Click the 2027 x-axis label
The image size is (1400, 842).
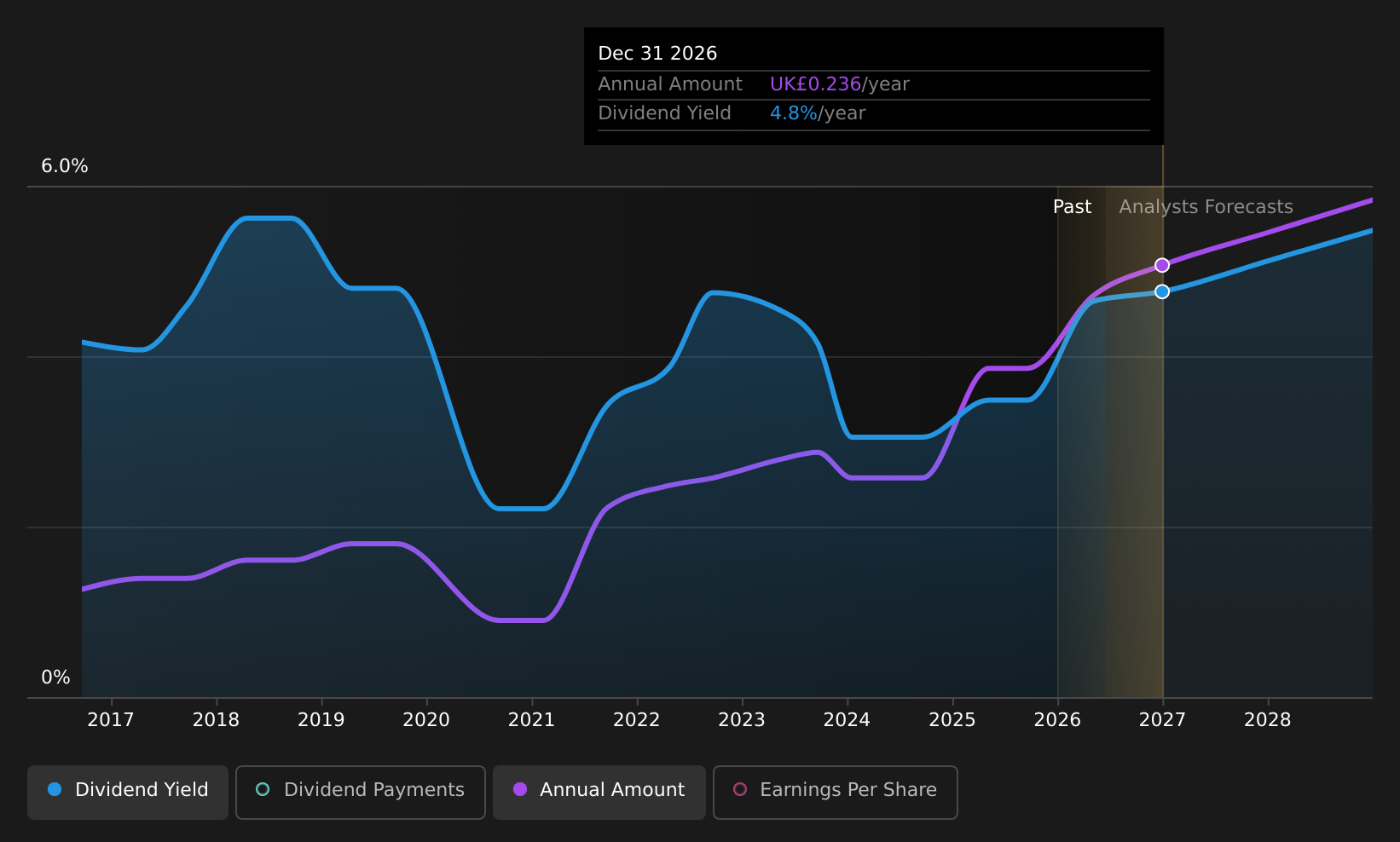[1162, 720]
